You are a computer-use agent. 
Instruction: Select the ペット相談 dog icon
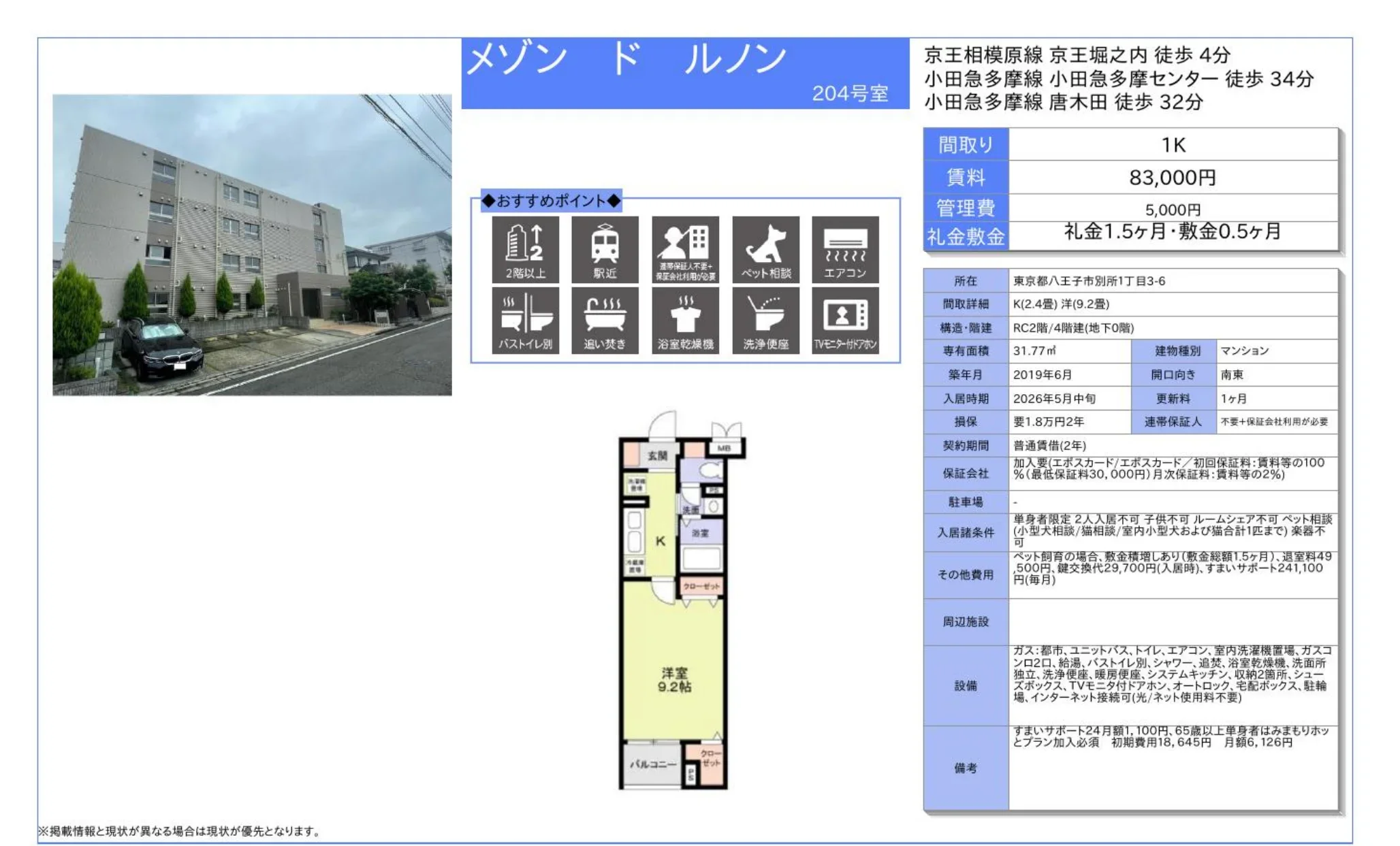765,249
